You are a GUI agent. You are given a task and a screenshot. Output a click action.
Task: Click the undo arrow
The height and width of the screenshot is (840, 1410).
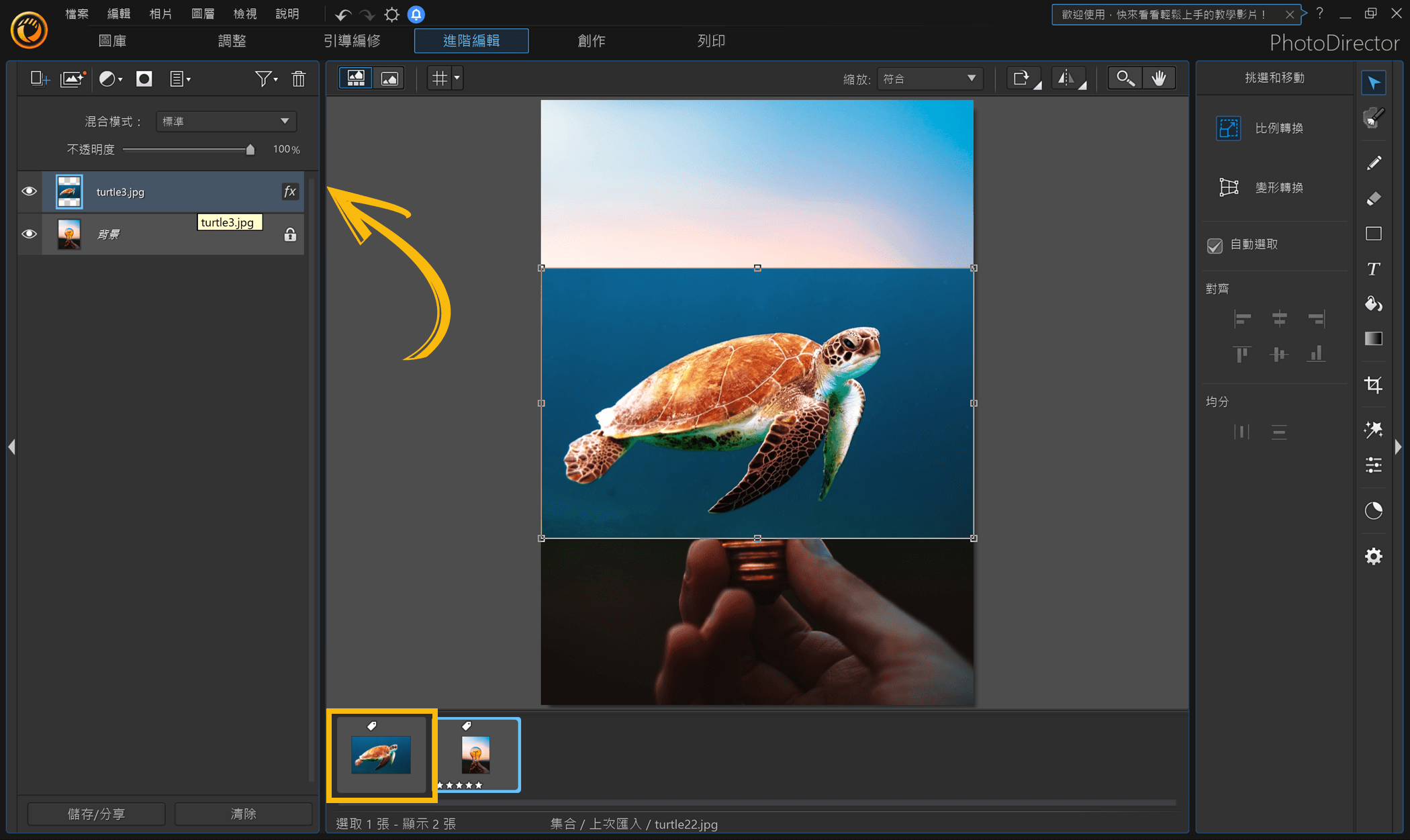coord(343,14)
